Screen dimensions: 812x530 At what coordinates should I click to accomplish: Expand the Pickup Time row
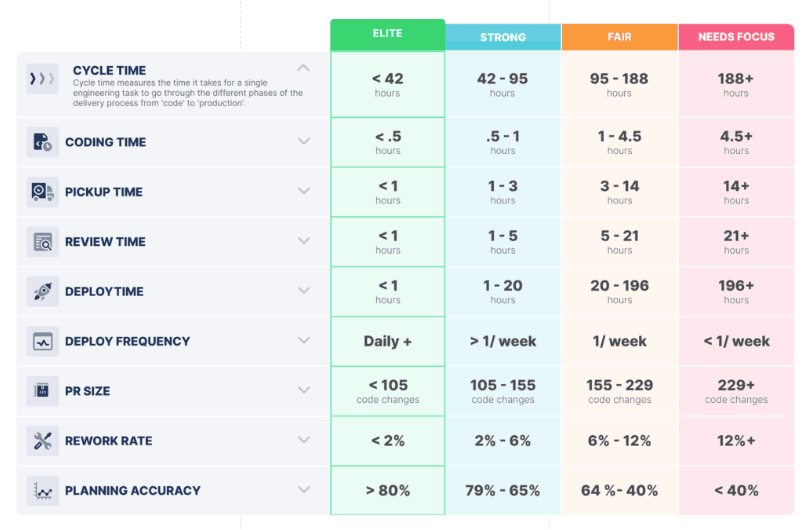click(304, 192)
